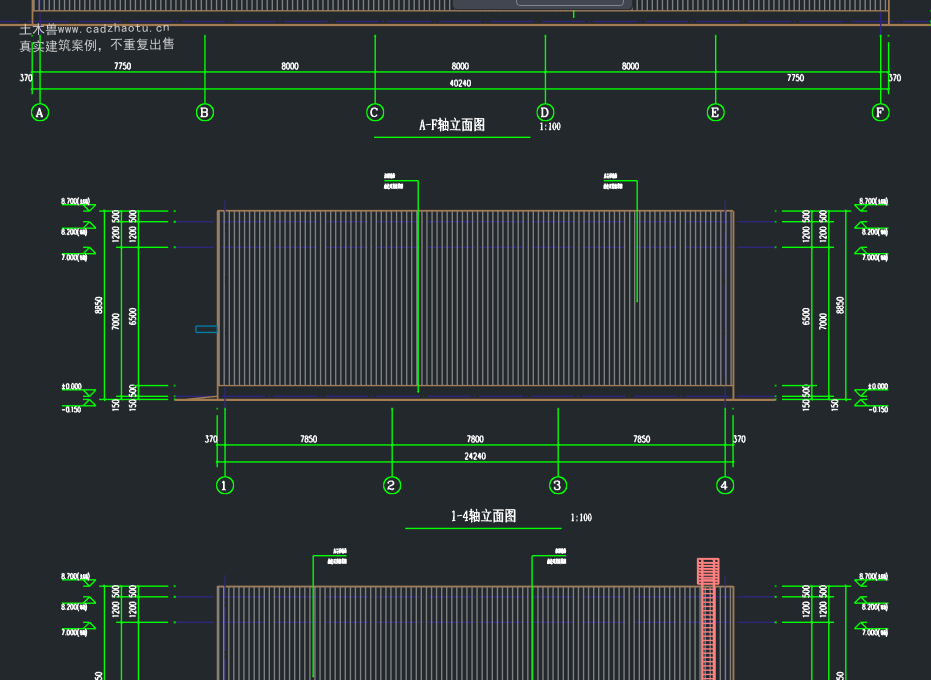931x680 pixels.
Task: Click the "40240" overall dimension text
Action: (460, 83)
